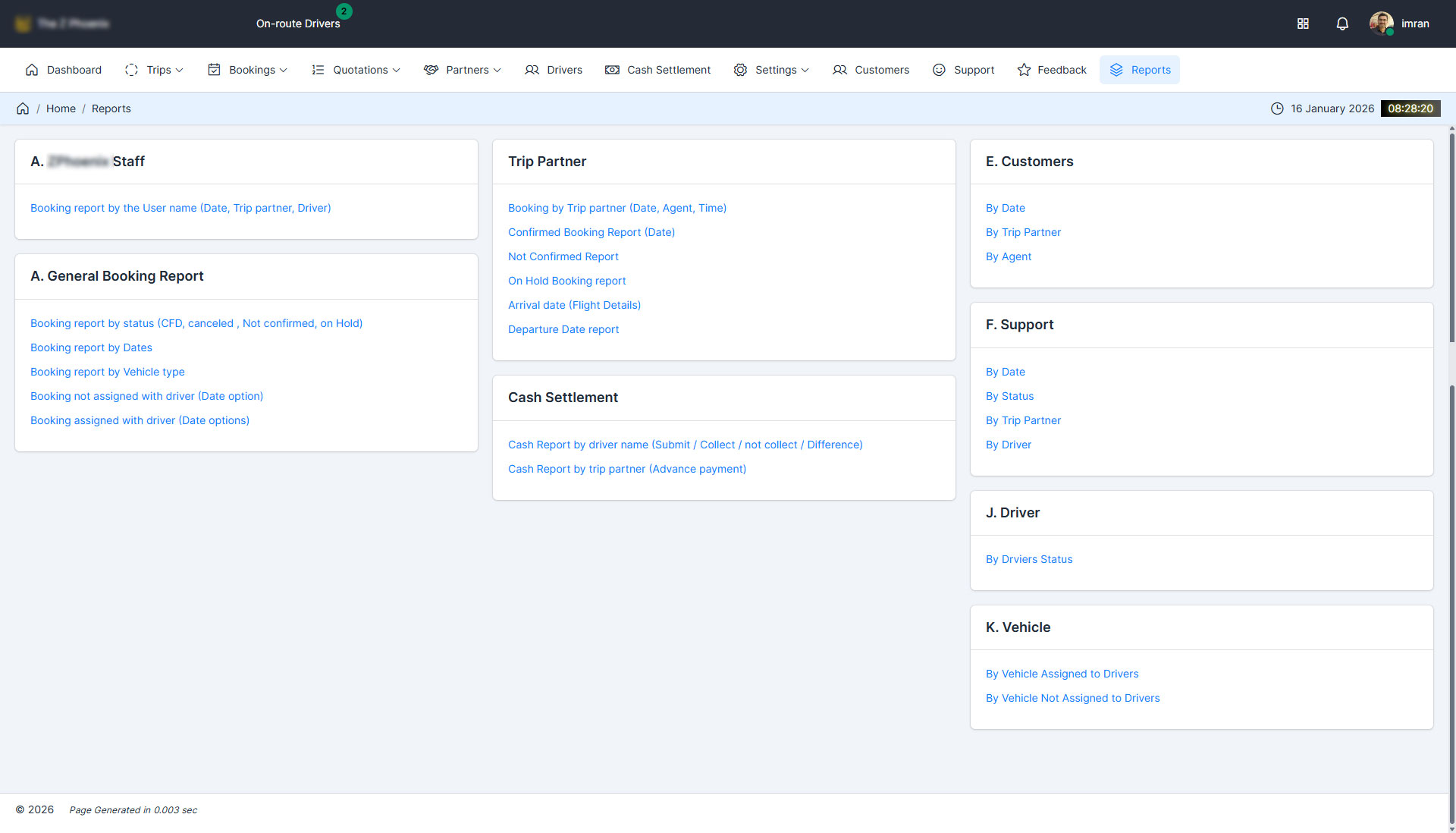Click the Drivers people icon
This screenshot has width=1456, height=833.
[532, 70]
